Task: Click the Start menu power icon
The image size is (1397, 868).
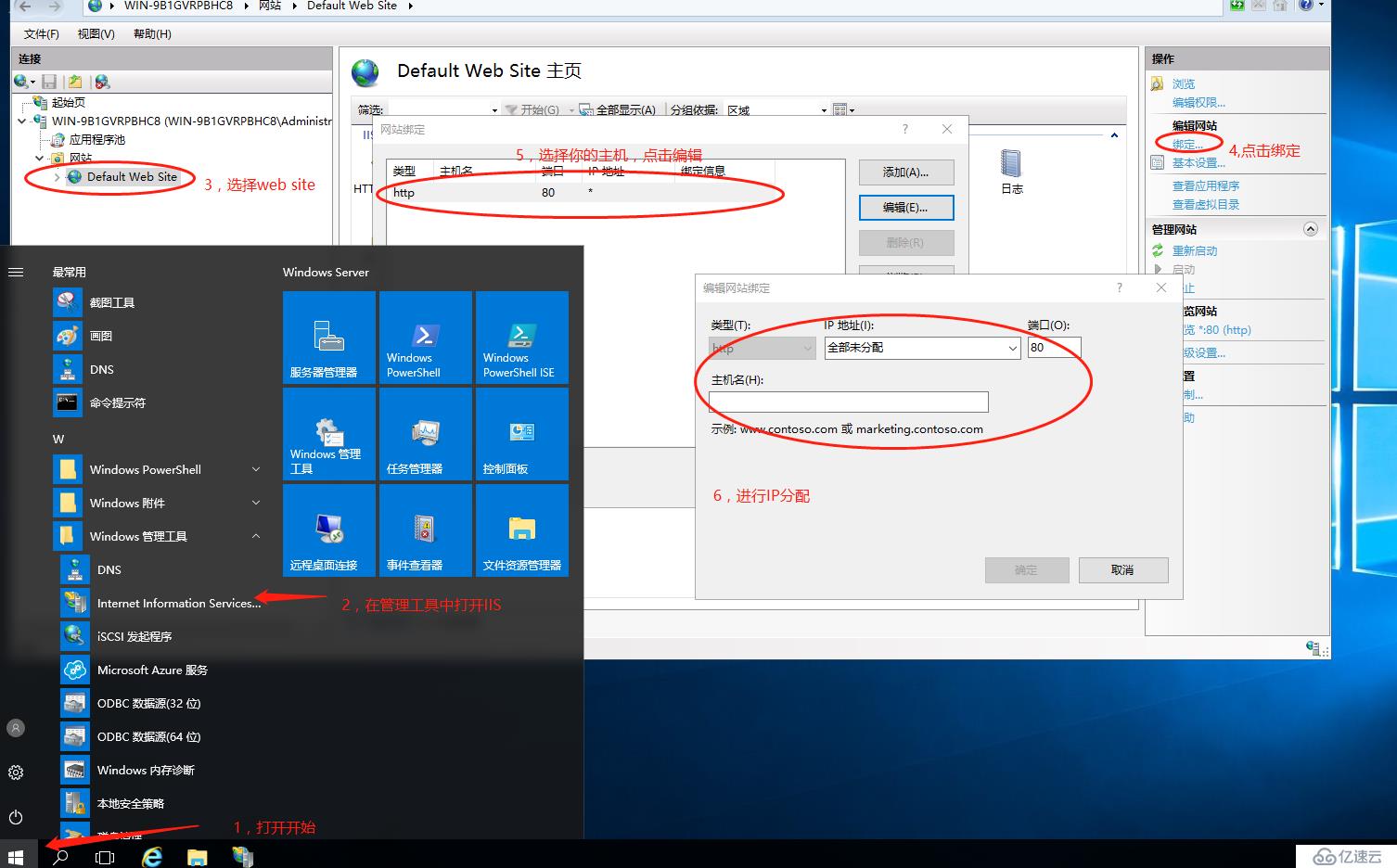Action: tap(16, 817)
